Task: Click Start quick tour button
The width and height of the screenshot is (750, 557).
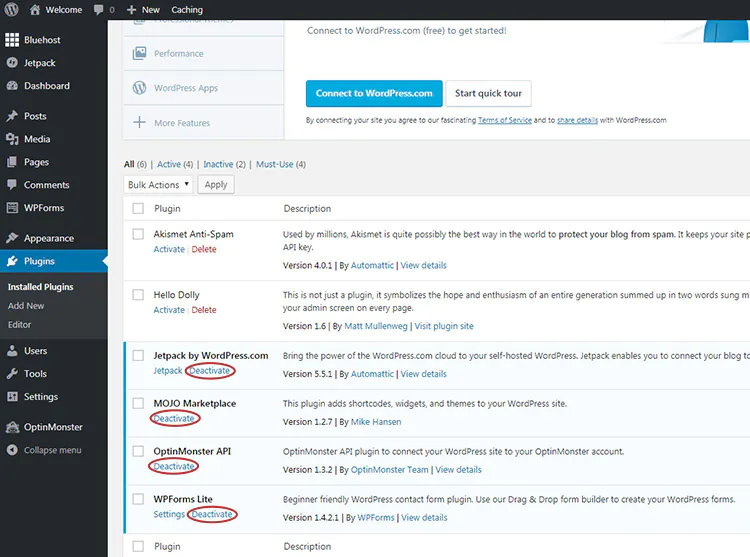Action: point(488,93)
